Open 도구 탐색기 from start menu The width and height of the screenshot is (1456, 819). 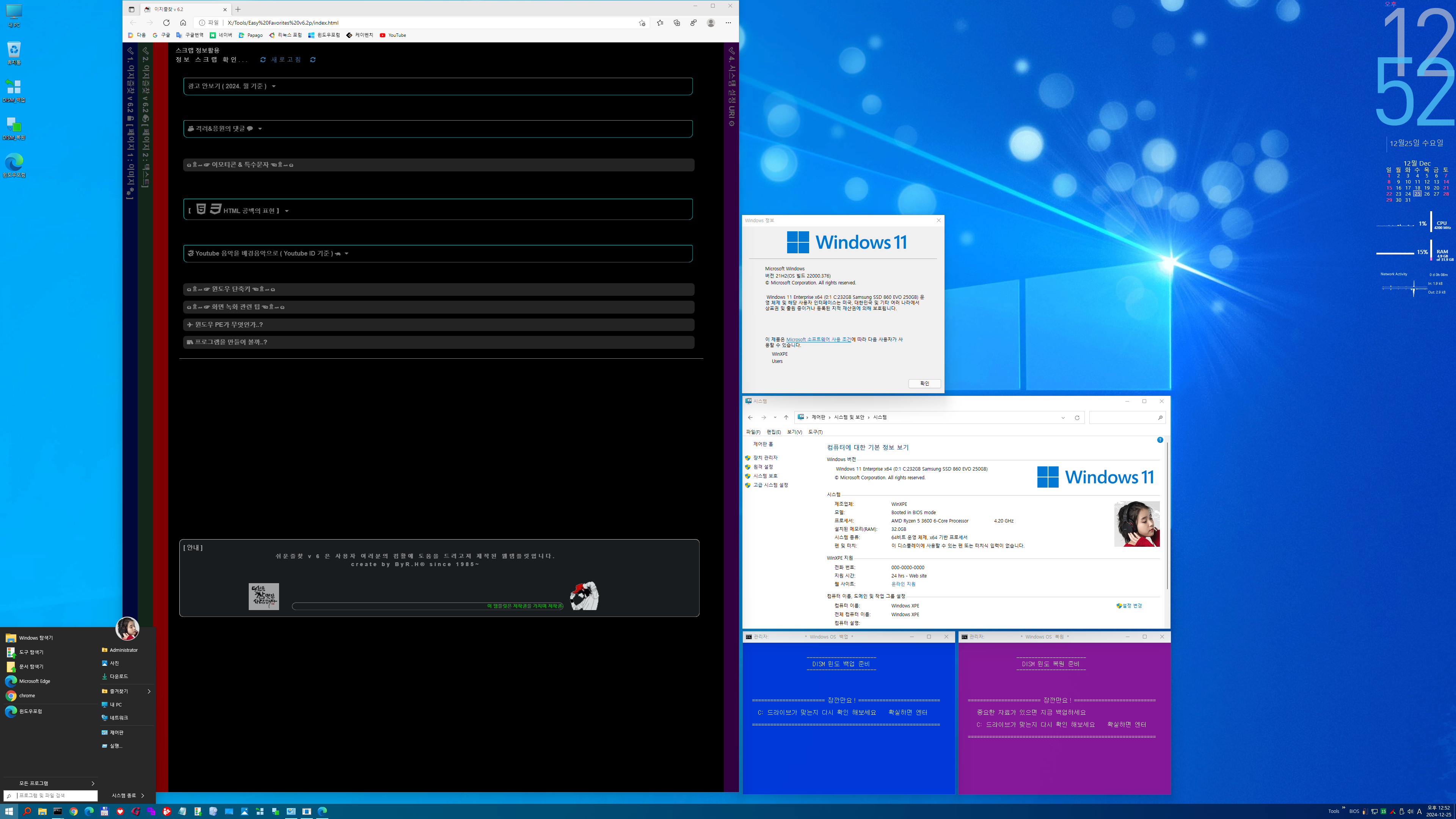tap(50, 652)
